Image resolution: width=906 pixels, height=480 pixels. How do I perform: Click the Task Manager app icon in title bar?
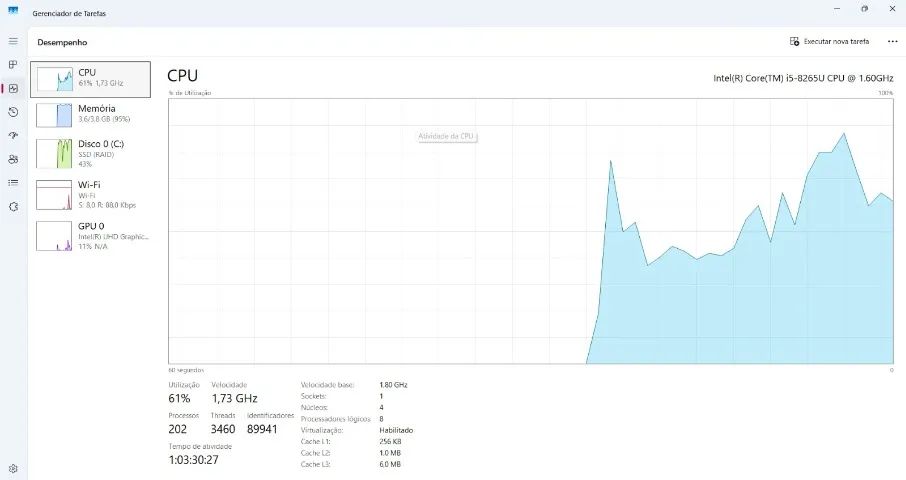point(13,10)
